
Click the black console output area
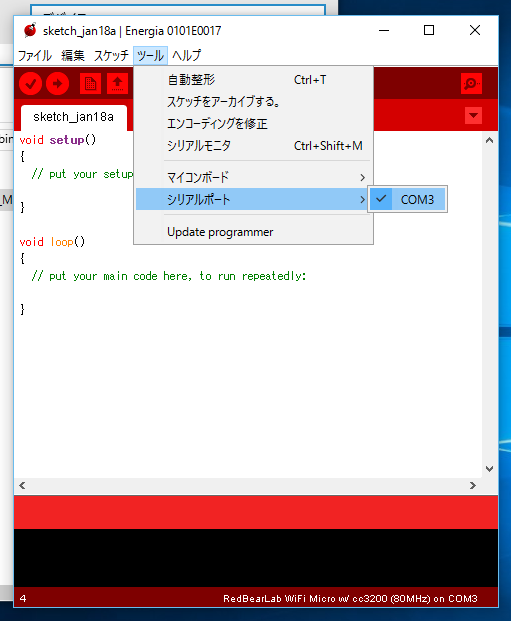(x=256, y=558)
